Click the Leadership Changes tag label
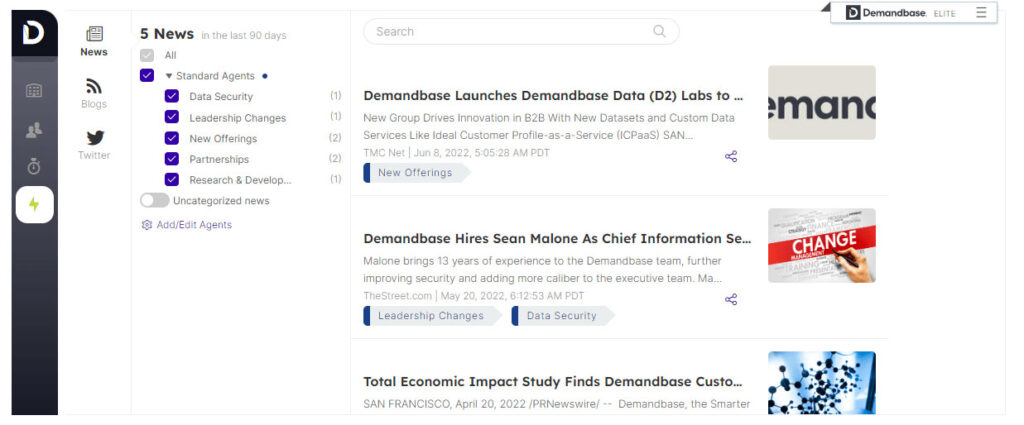This screenshot has width=1024, height=425. [x=430, y=316]
